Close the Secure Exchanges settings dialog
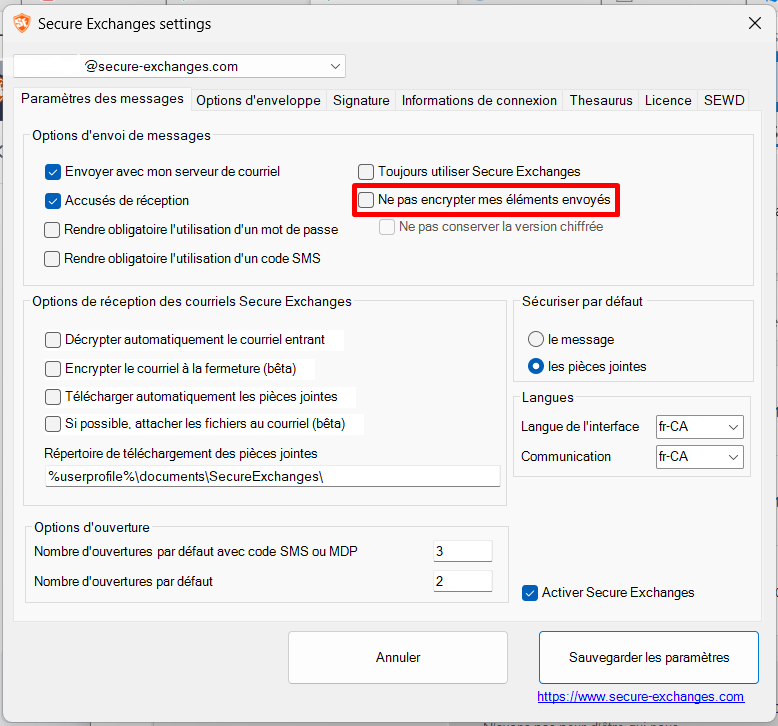778x726 pixels. click(755, 23)
